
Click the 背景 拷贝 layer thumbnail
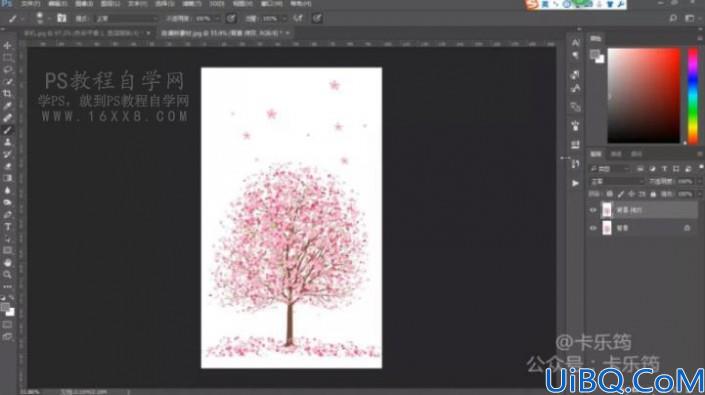point(607,210)
